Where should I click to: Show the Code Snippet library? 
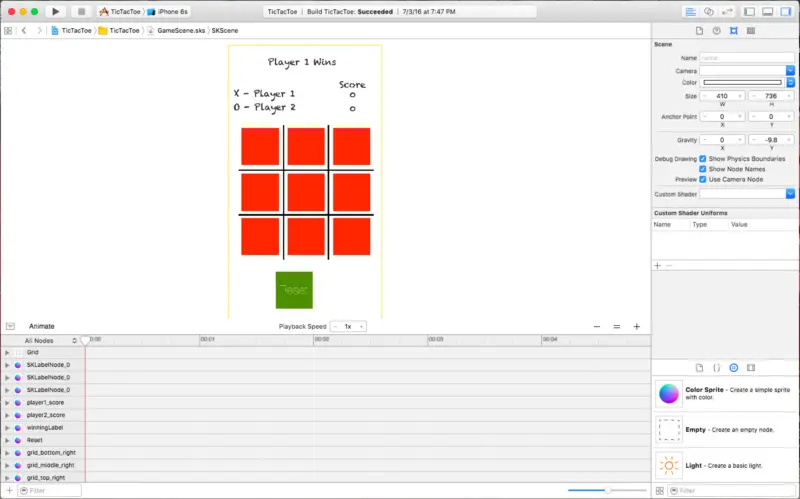716,368
